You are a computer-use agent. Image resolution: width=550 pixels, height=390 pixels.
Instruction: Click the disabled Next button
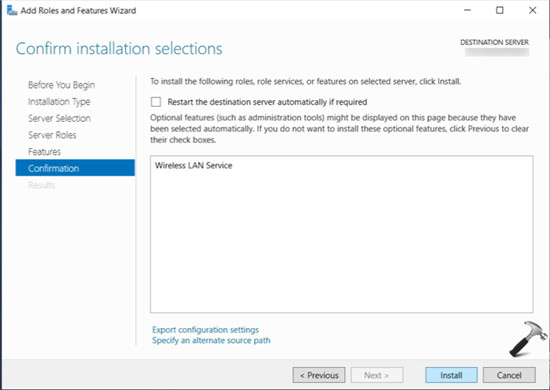click(377, 375)
